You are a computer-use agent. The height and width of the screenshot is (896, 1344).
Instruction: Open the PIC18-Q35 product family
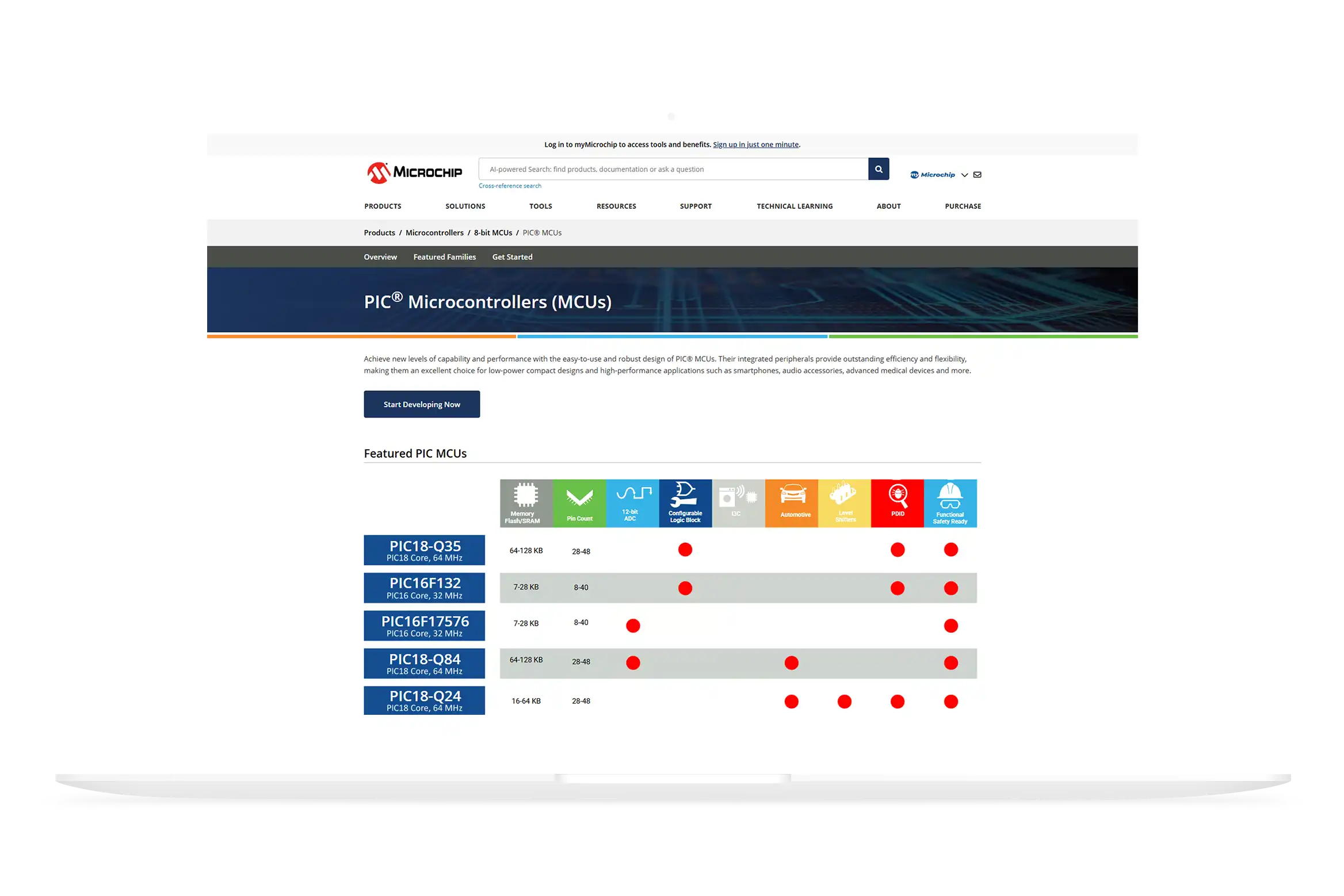point(424,550)
